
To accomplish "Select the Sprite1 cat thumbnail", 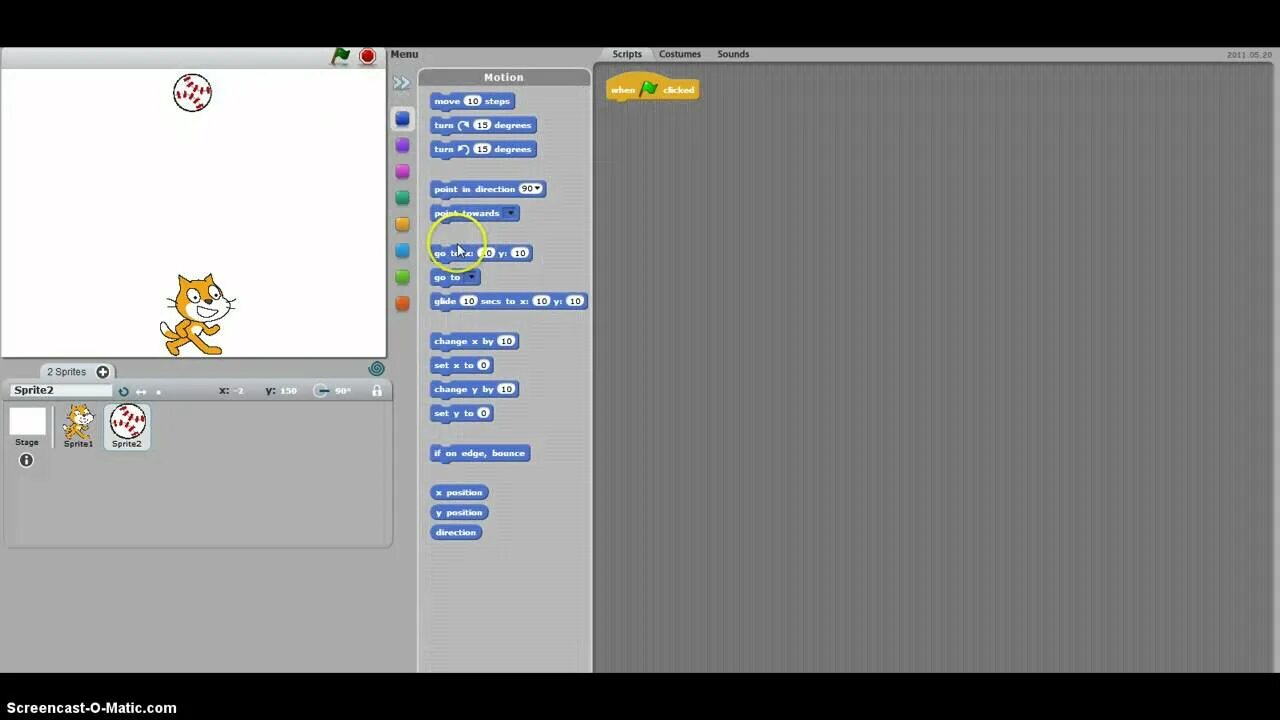I will point(78,426).
